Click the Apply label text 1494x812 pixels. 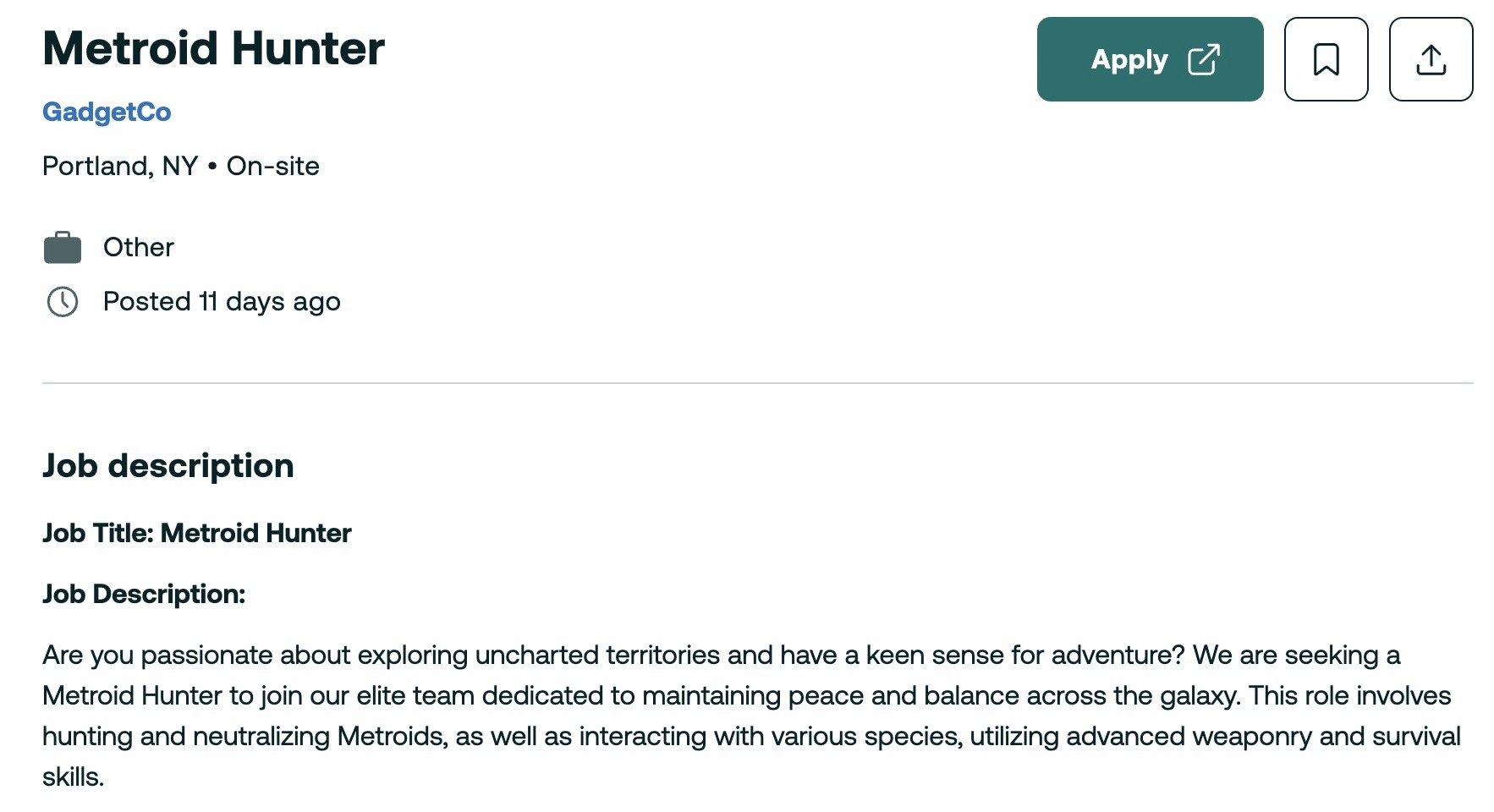[1129, 60]
